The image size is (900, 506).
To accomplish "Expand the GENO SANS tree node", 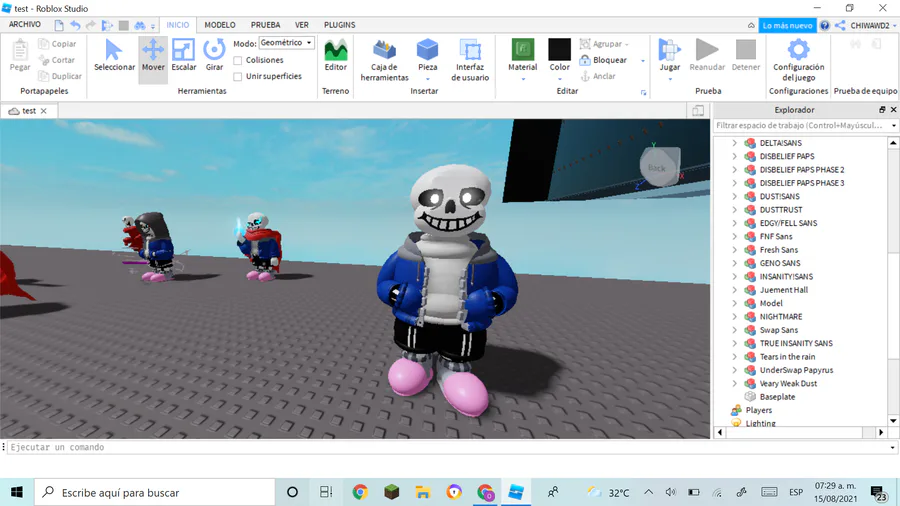I will tap(734, 263).
